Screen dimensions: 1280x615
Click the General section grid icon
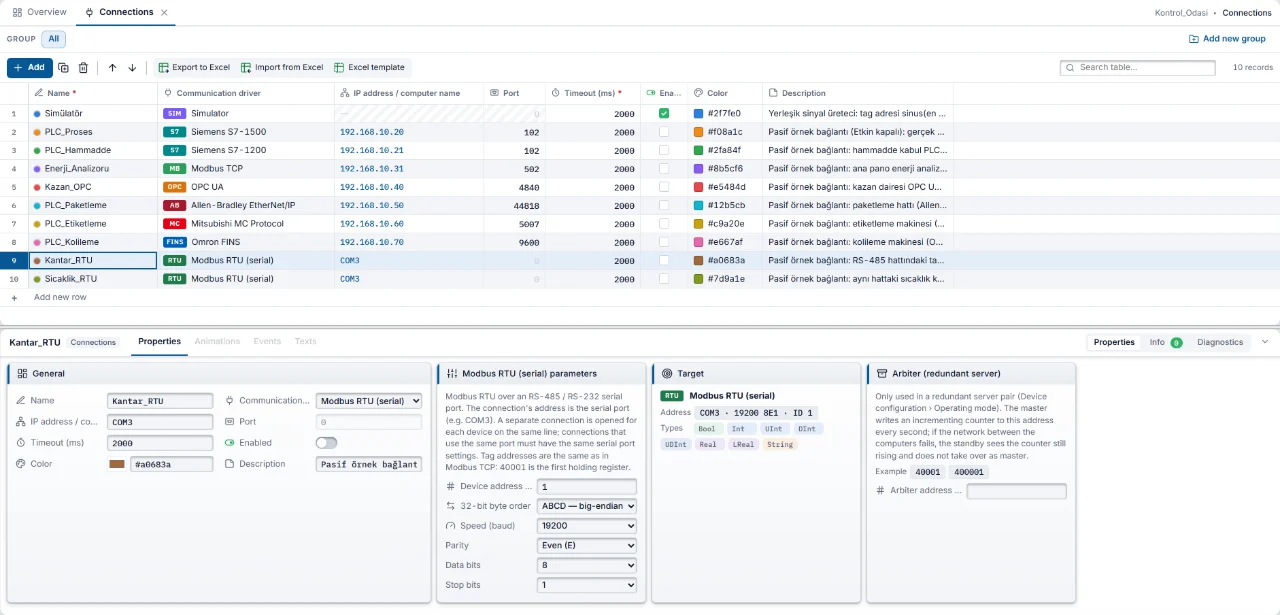22,373
